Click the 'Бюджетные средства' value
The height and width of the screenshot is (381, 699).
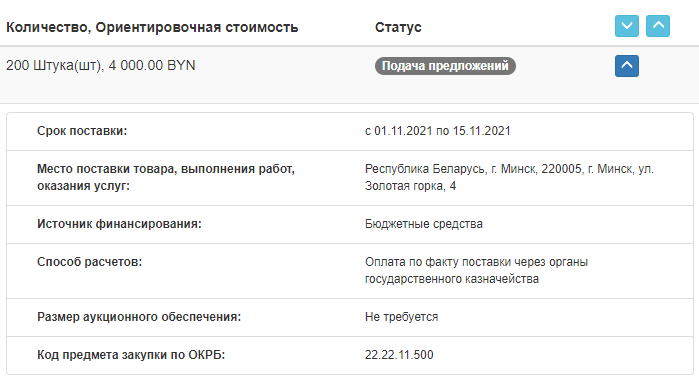[424, 224]
